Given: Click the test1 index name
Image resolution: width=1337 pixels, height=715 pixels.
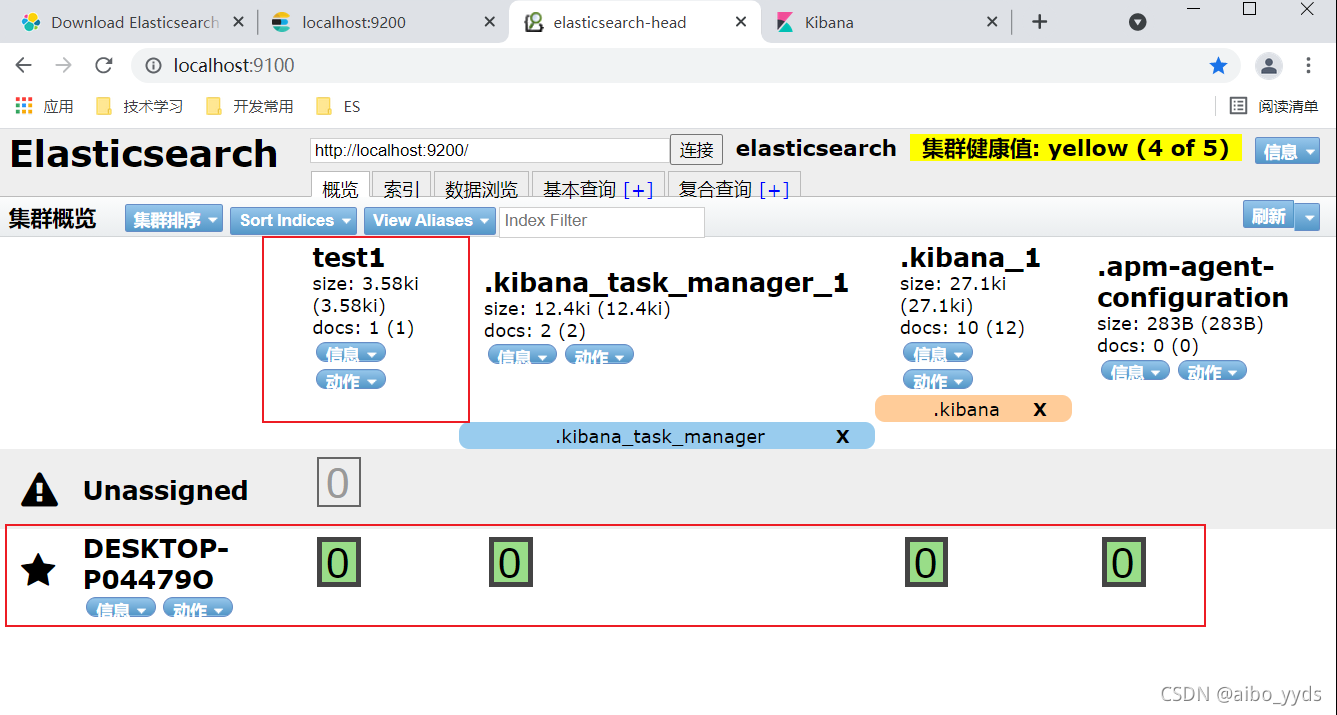Looking at the screenshot, I should (348, 257).
